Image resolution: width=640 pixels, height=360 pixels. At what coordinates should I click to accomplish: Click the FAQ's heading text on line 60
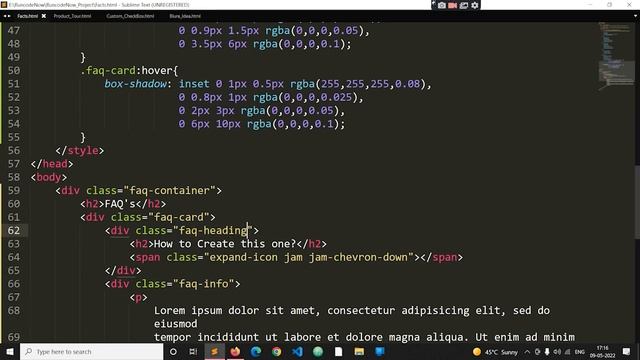[x=120, y=204]
